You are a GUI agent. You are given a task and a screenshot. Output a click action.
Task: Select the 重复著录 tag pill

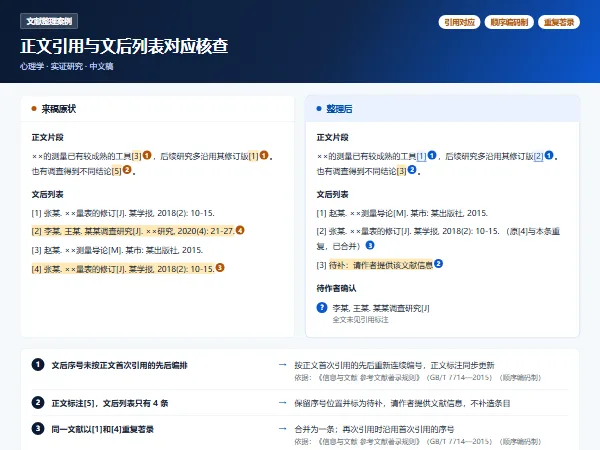pos(559,22)
